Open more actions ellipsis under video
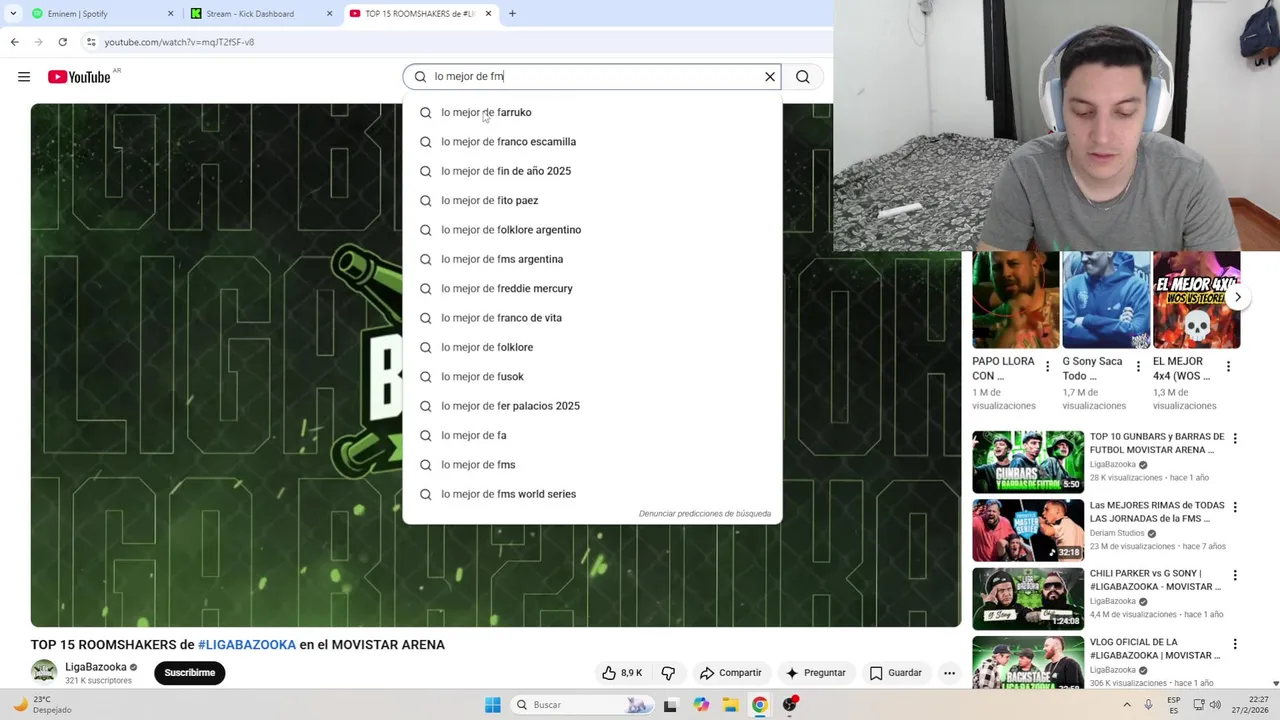 coord(949,673)
